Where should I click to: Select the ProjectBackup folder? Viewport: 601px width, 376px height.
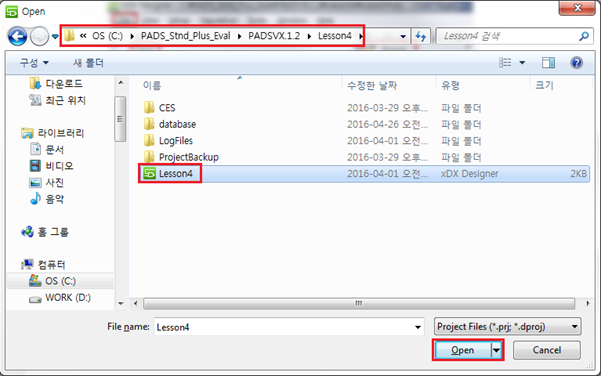(x=189, y=158)
